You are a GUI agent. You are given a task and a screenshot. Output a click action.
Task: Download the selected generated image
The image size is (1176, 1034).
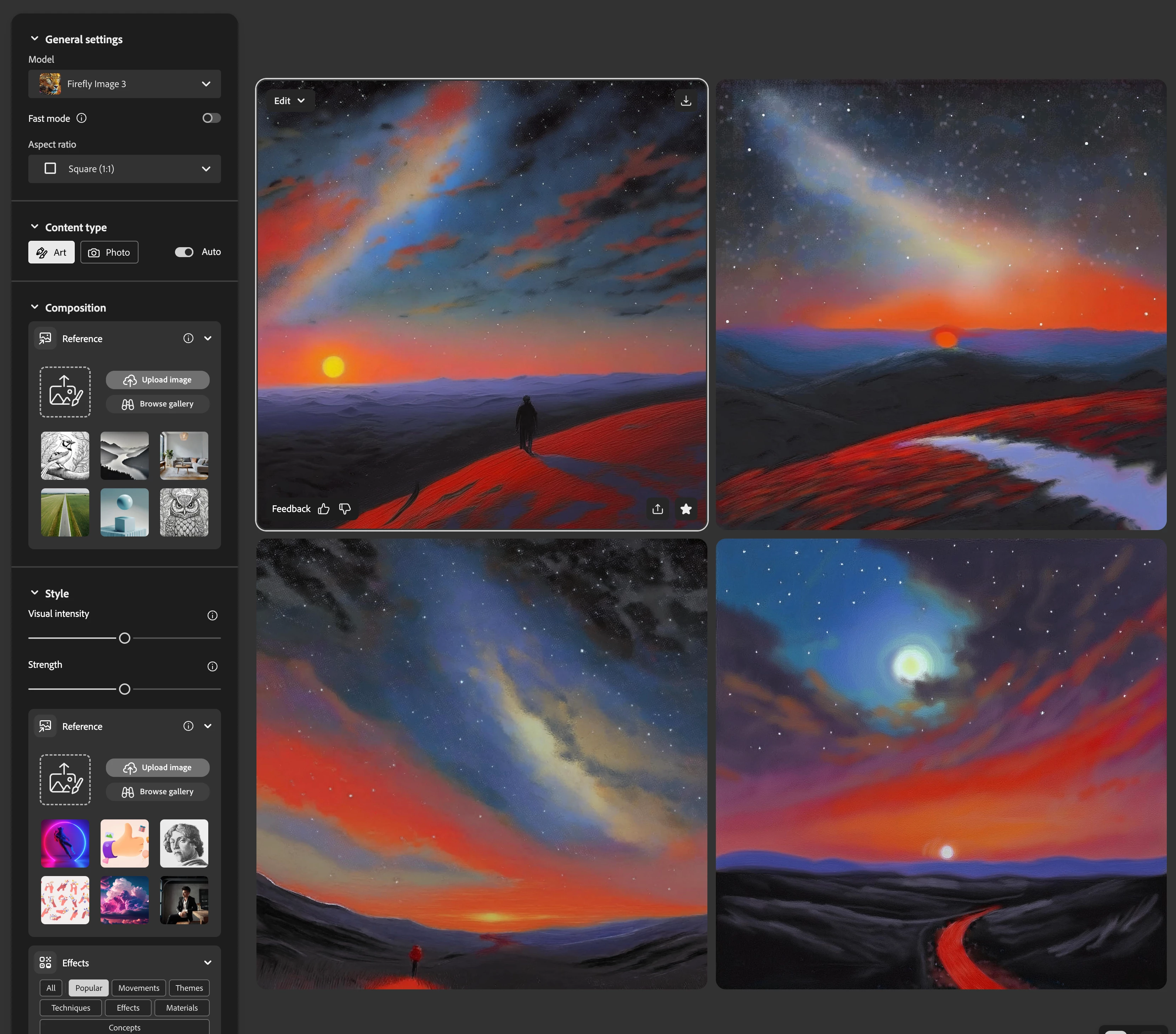coord(686,101)
